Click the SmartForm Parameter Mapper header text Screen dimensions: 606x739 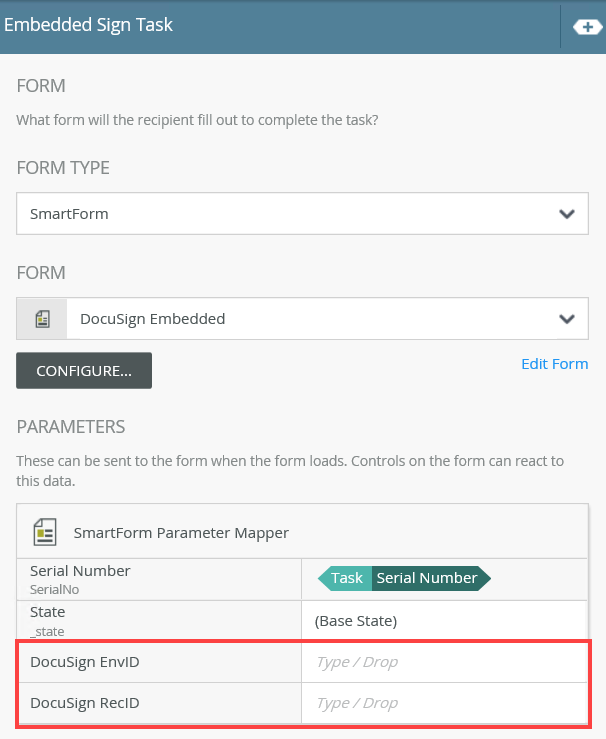(181, 532)
